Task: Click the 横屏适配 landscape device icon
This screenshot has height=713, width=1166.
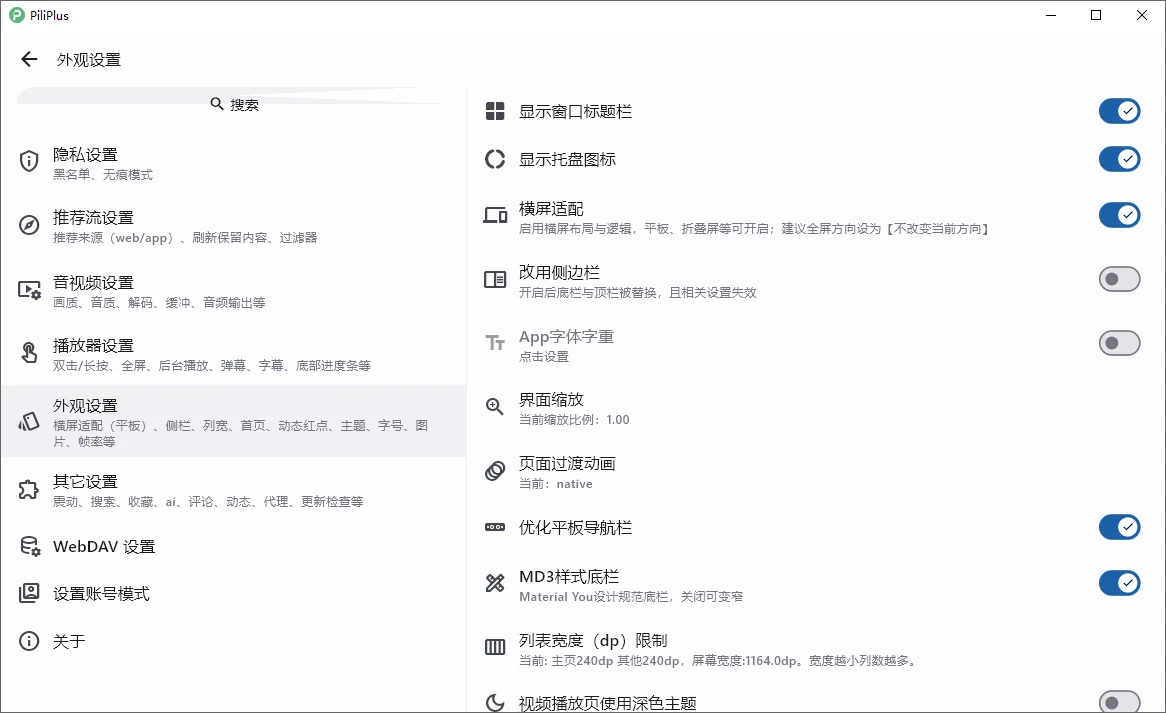Action: pyautogui.click(x=494, y=216)
